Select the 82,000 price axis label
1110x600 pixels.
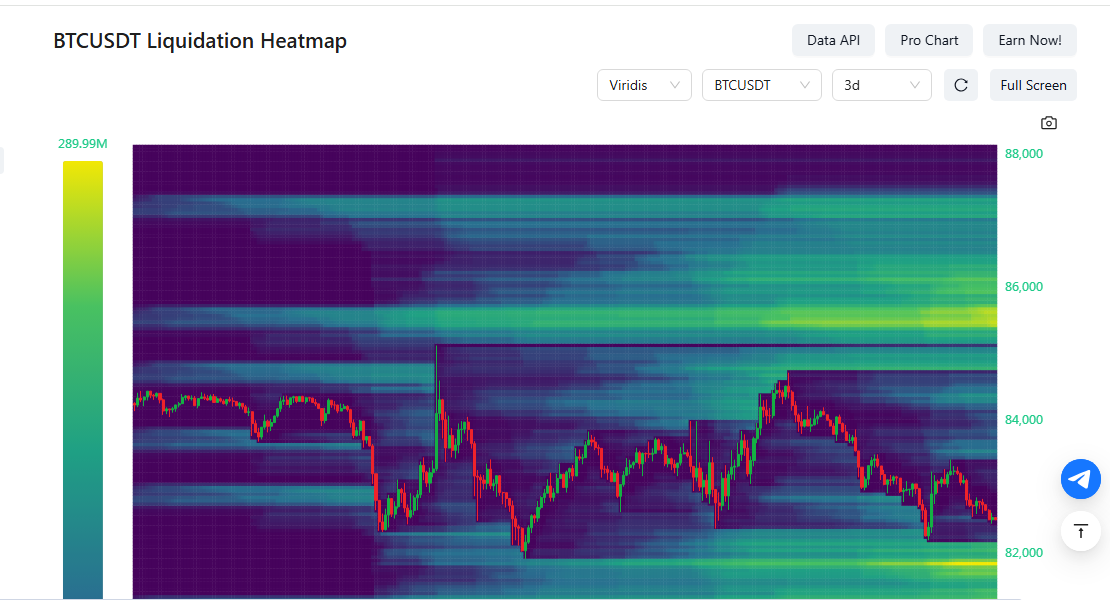click(1023, 553)
